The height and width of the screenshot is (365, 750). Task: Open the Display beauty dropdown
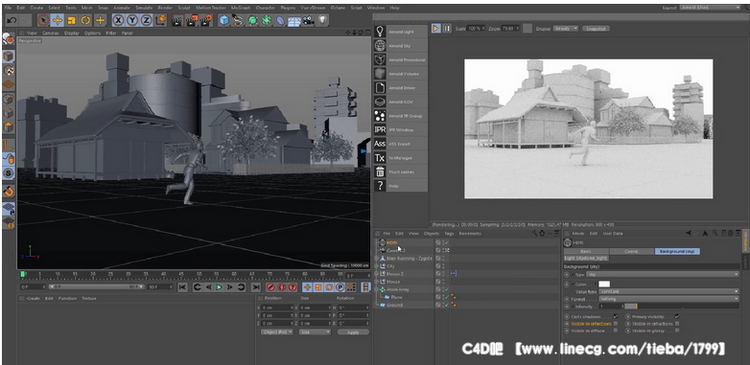coord(565,29)
